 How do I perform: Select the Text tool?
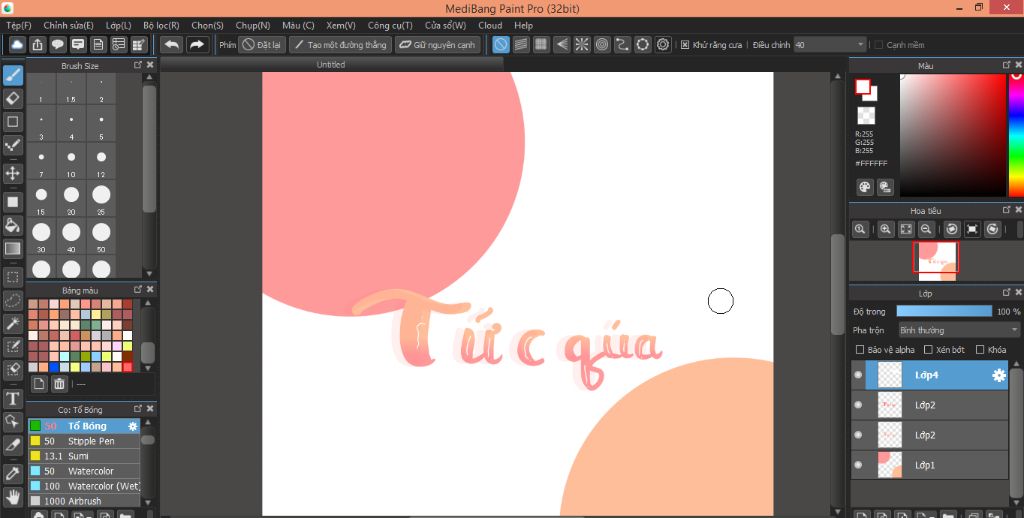pos(12,398)
